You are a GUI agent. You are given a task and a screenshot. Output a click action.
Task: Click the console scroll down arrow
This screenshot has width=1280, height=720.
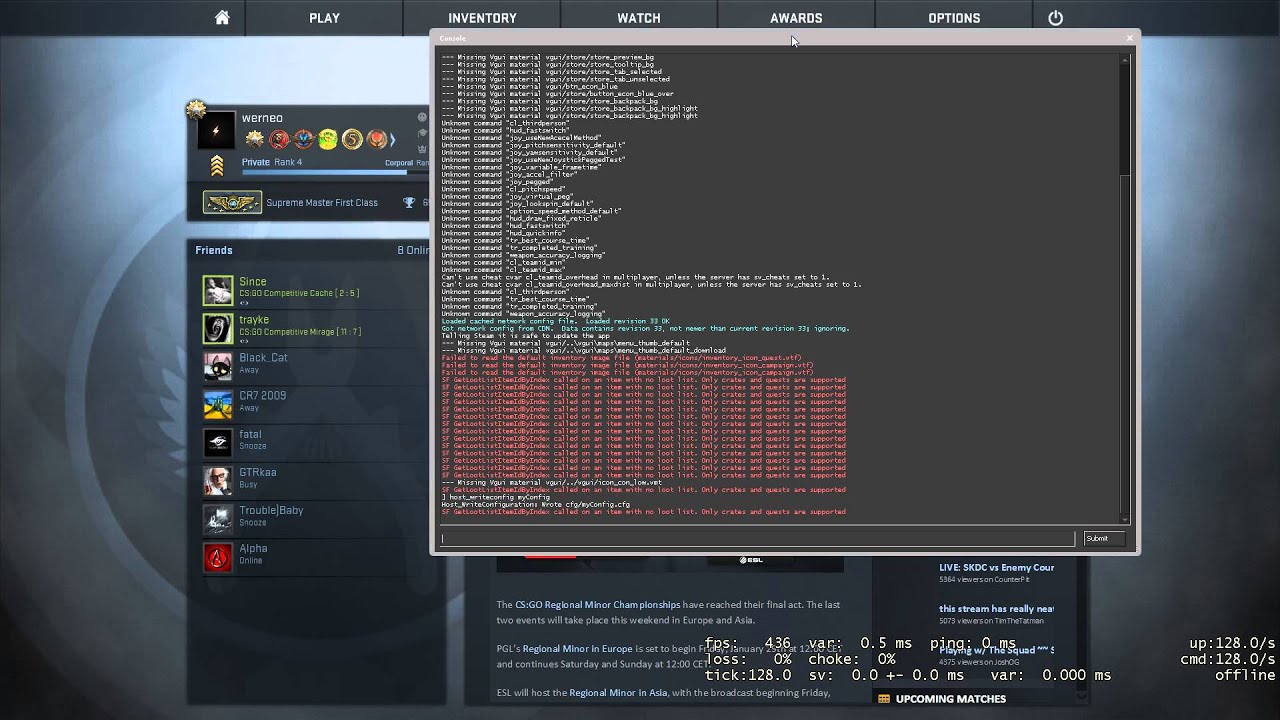[1126, 518]
